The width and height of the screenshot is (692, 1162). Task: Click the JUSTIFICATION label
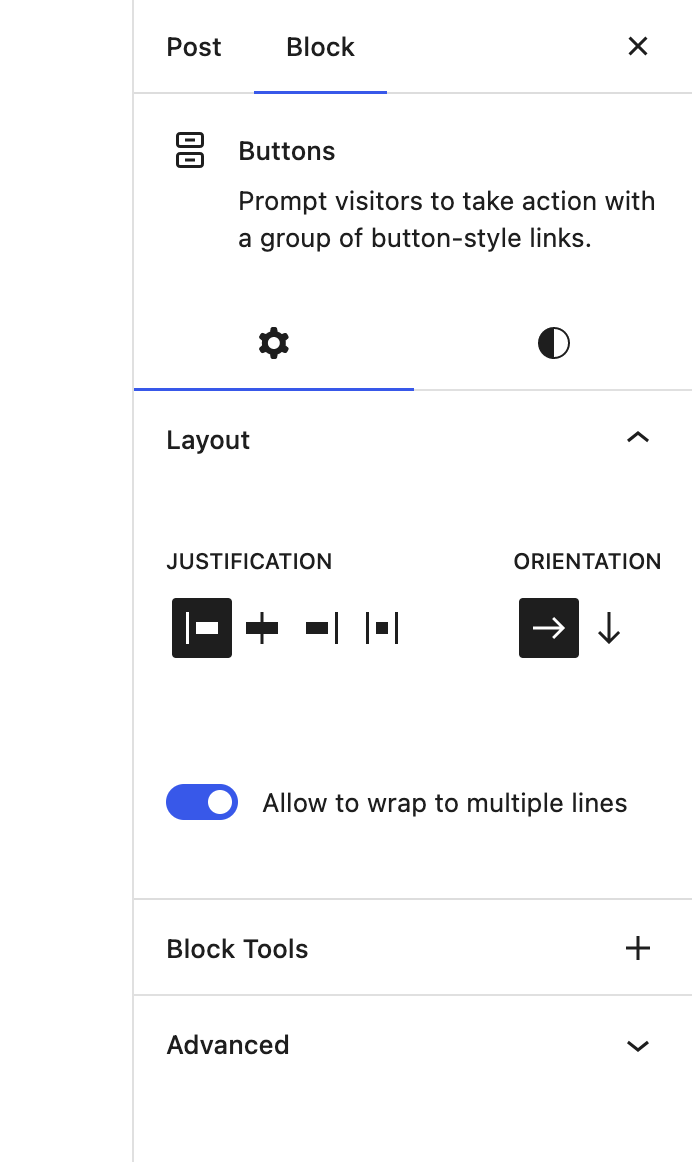click(x=249, y=561)
